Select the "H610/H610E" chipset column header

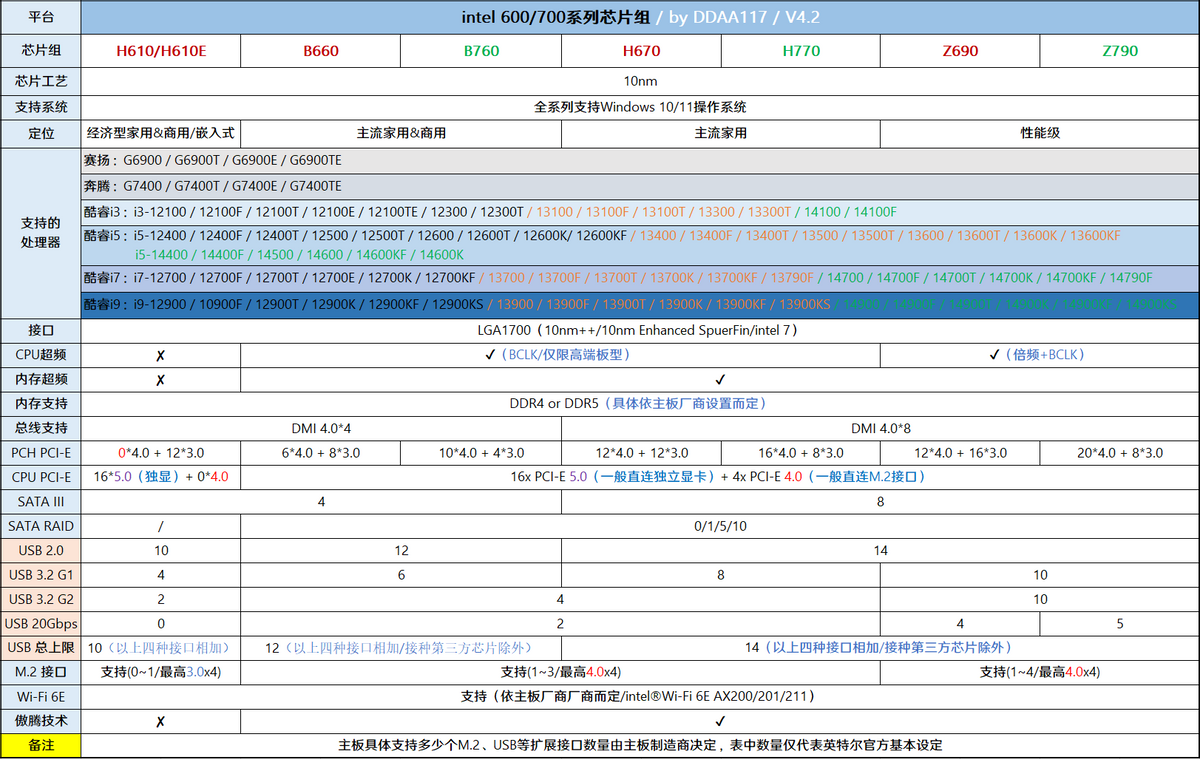pos(161,50)
